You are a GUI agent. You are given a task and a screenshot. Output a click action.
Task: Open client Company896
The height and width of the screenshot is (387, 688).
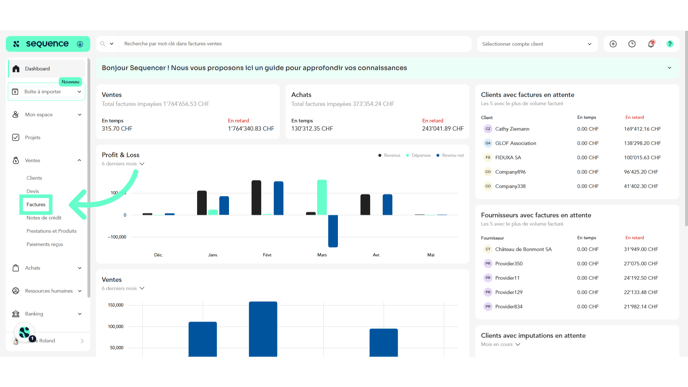(510, 172)
